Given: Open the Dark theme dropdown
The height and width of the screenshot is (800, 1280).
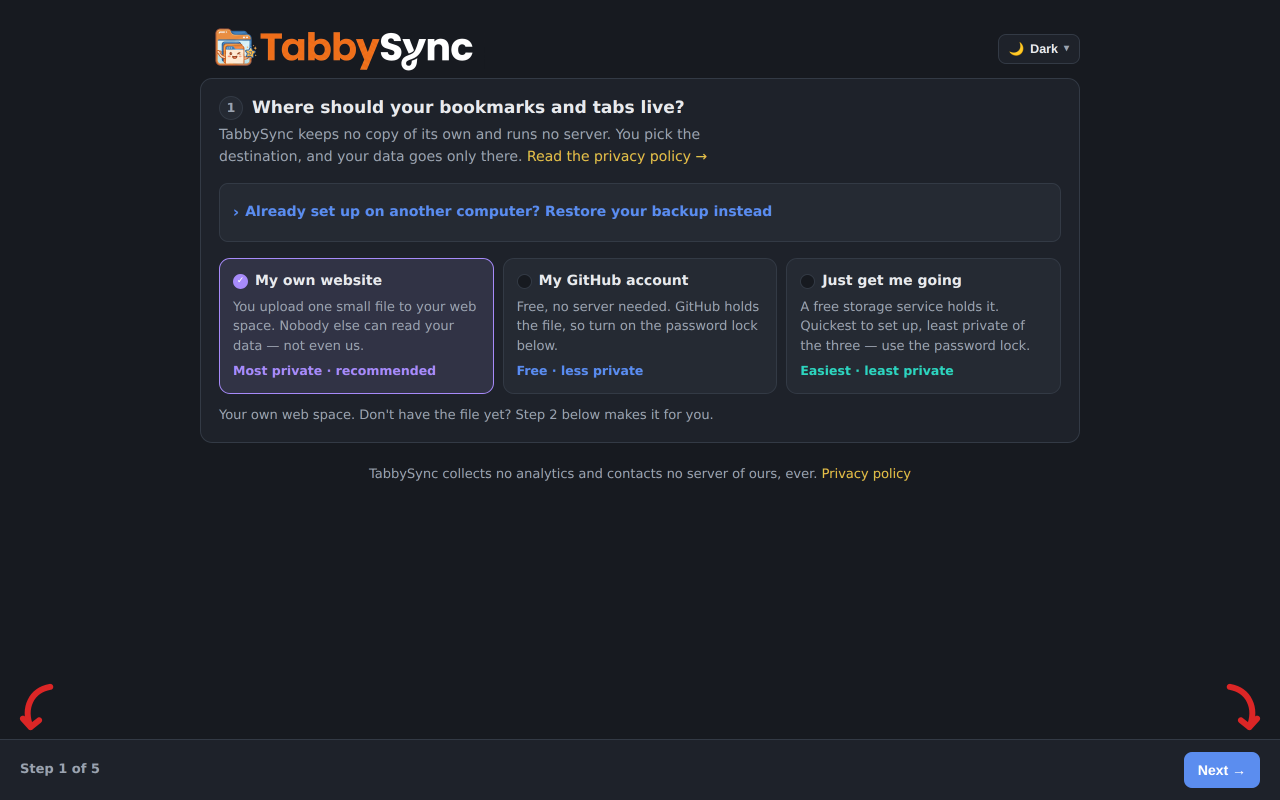Looking at the screenshot, I should click(x=1038, y=49).
